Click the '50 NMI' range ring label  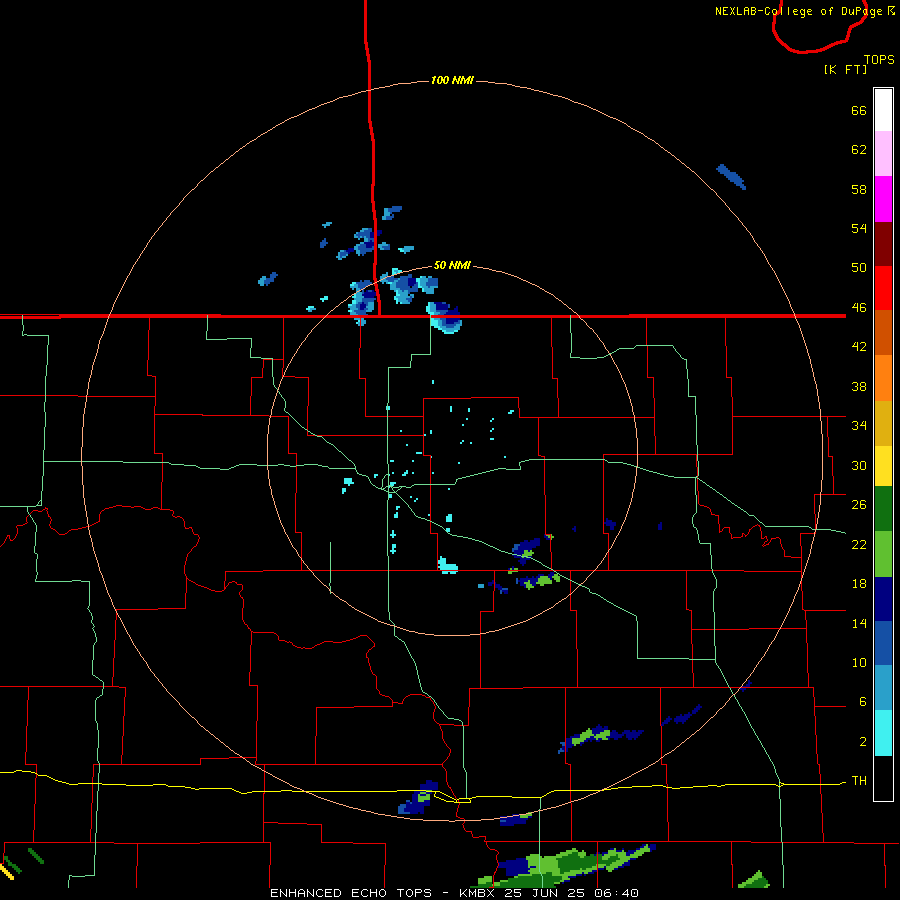click(452, 265)
